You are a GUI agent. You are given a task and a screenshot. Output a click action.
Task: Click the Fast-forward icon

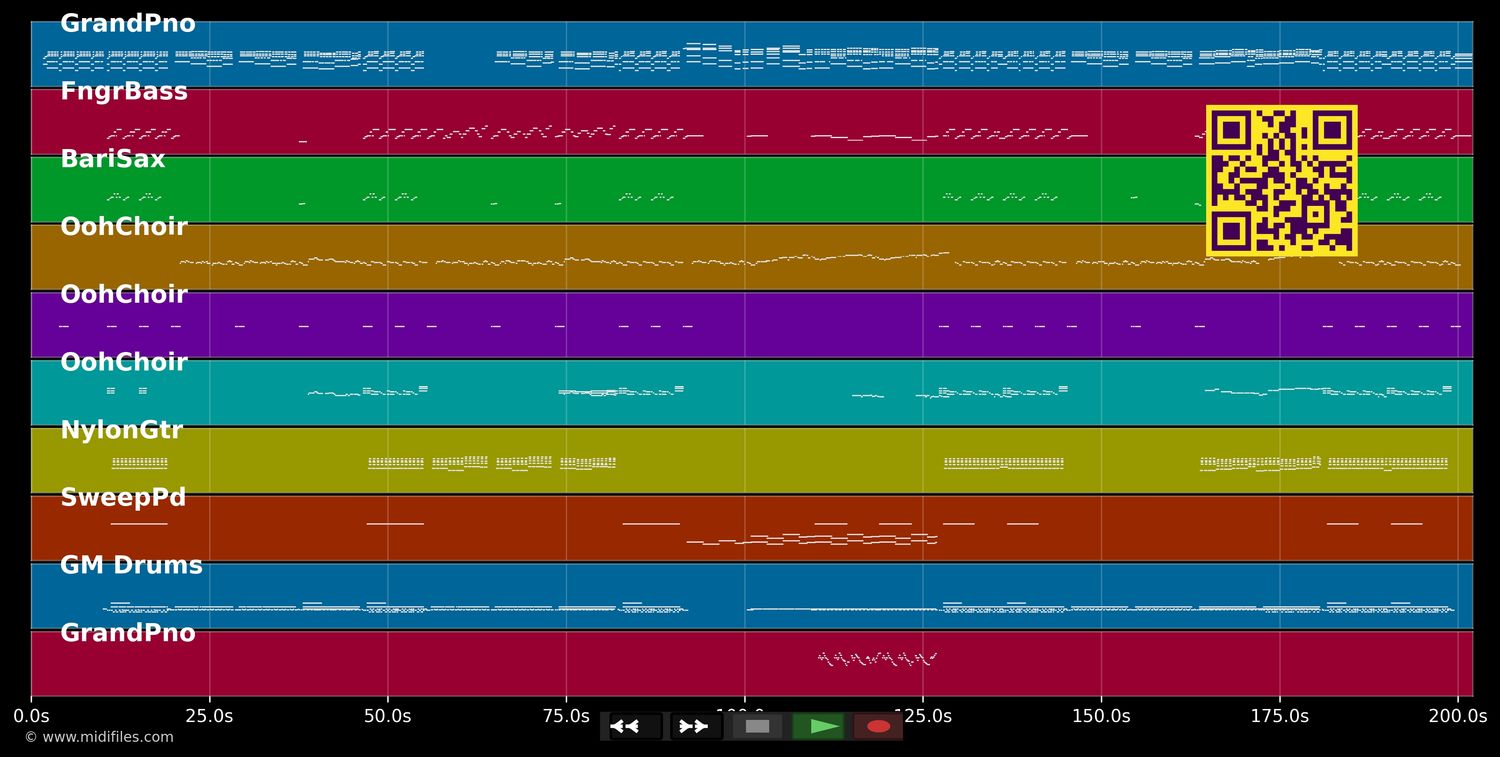point(694,726)
